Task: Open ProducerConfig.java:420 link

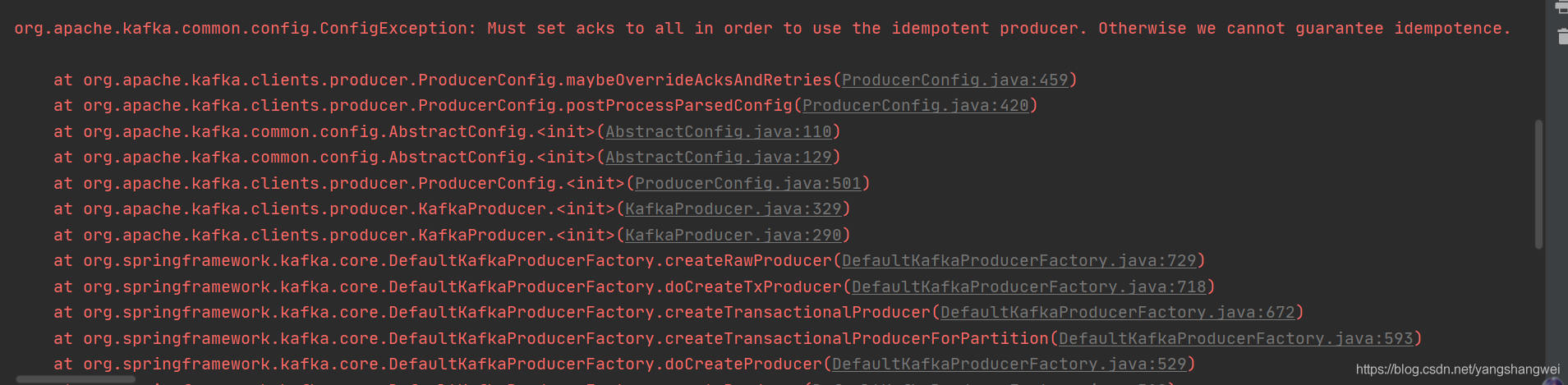Action: point(915,105)
